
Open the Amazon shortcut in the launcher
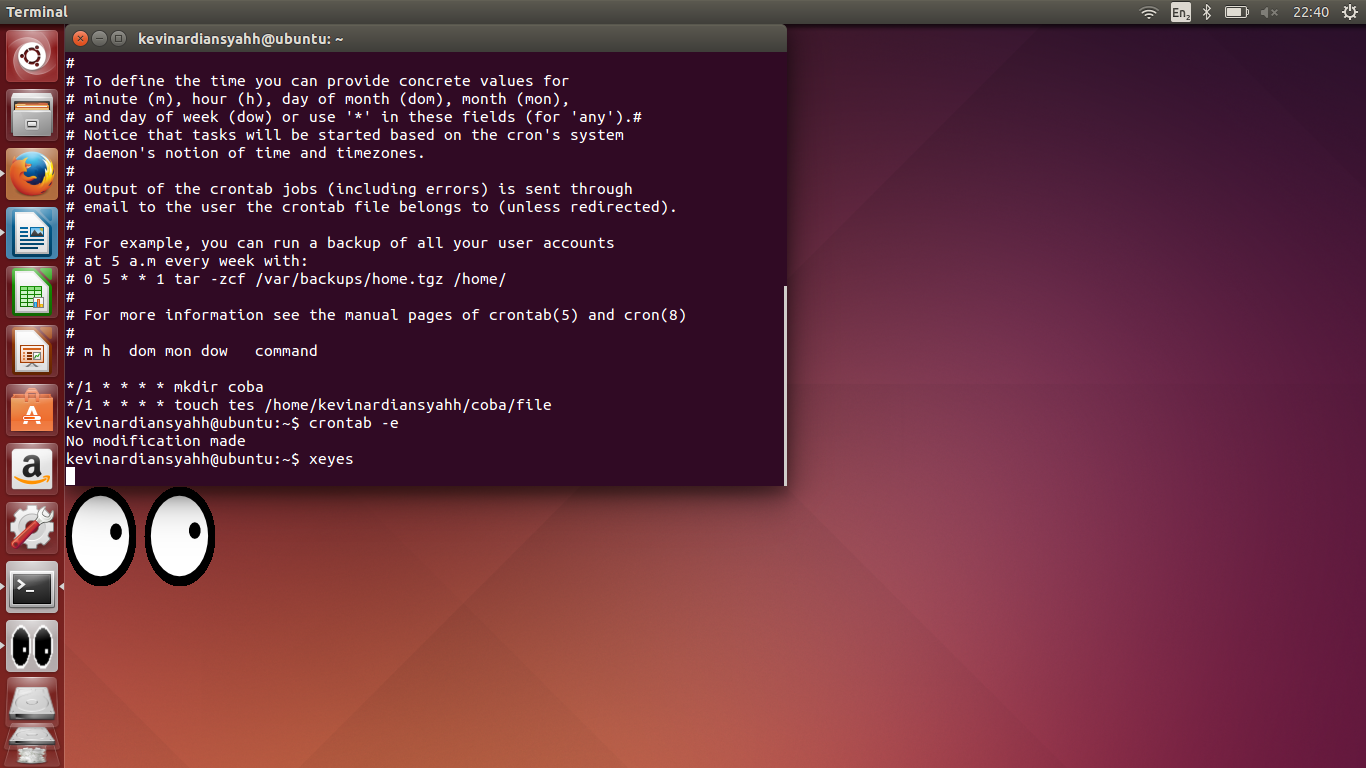click(x=32, y=469)
